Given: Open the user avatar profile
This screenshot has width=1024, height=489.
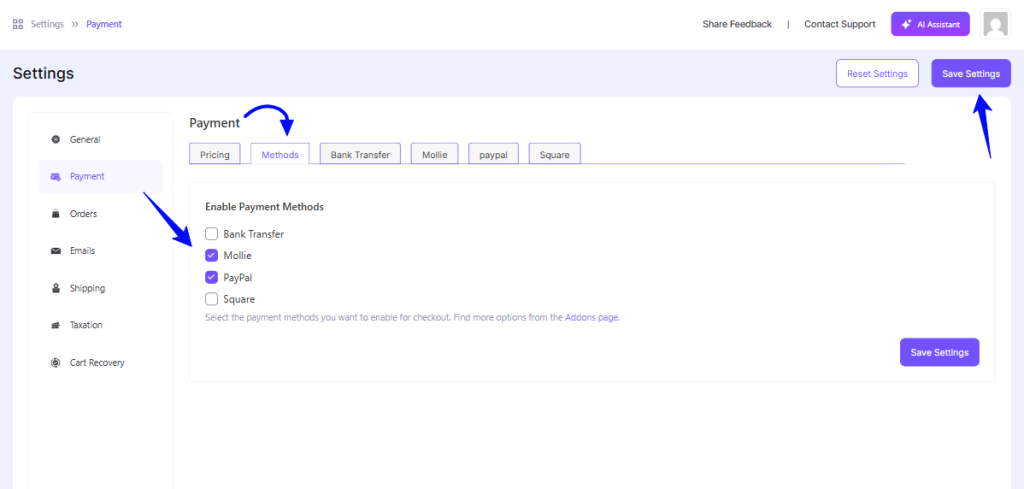Looking at the screenshot, I should [995, 25].
